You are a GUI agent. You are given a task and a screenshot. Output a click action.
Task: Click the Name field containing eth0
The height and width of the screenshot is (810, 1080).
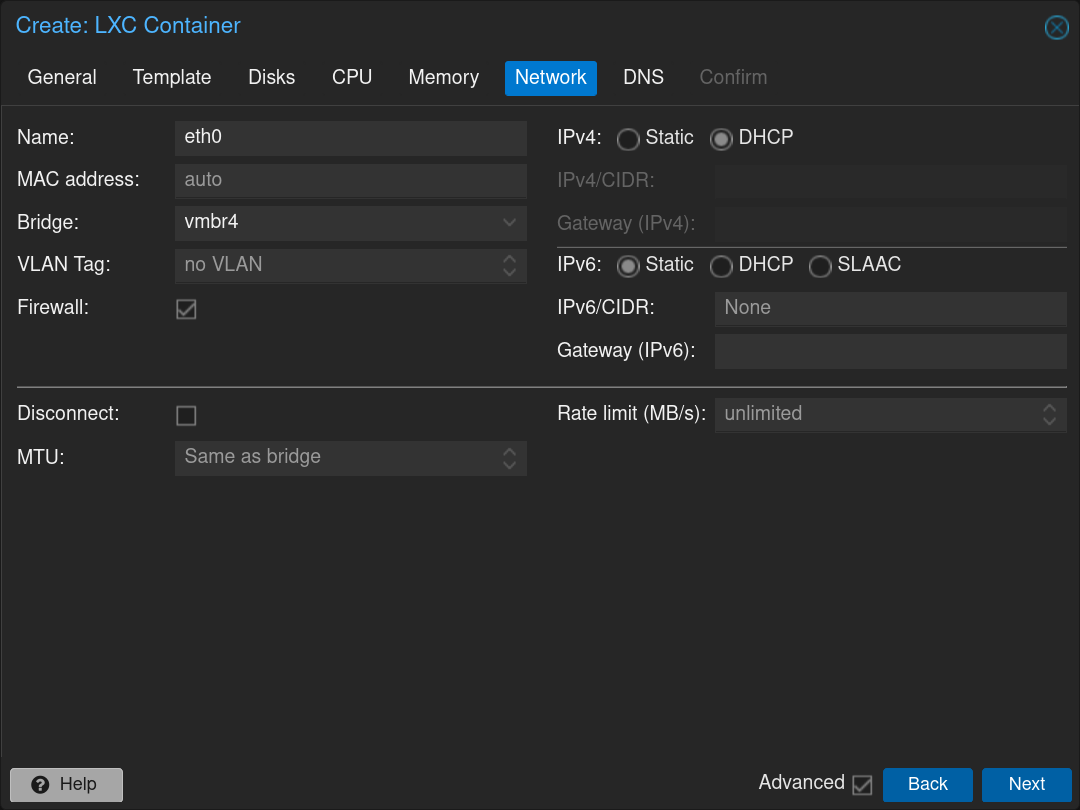click(351, 138)
